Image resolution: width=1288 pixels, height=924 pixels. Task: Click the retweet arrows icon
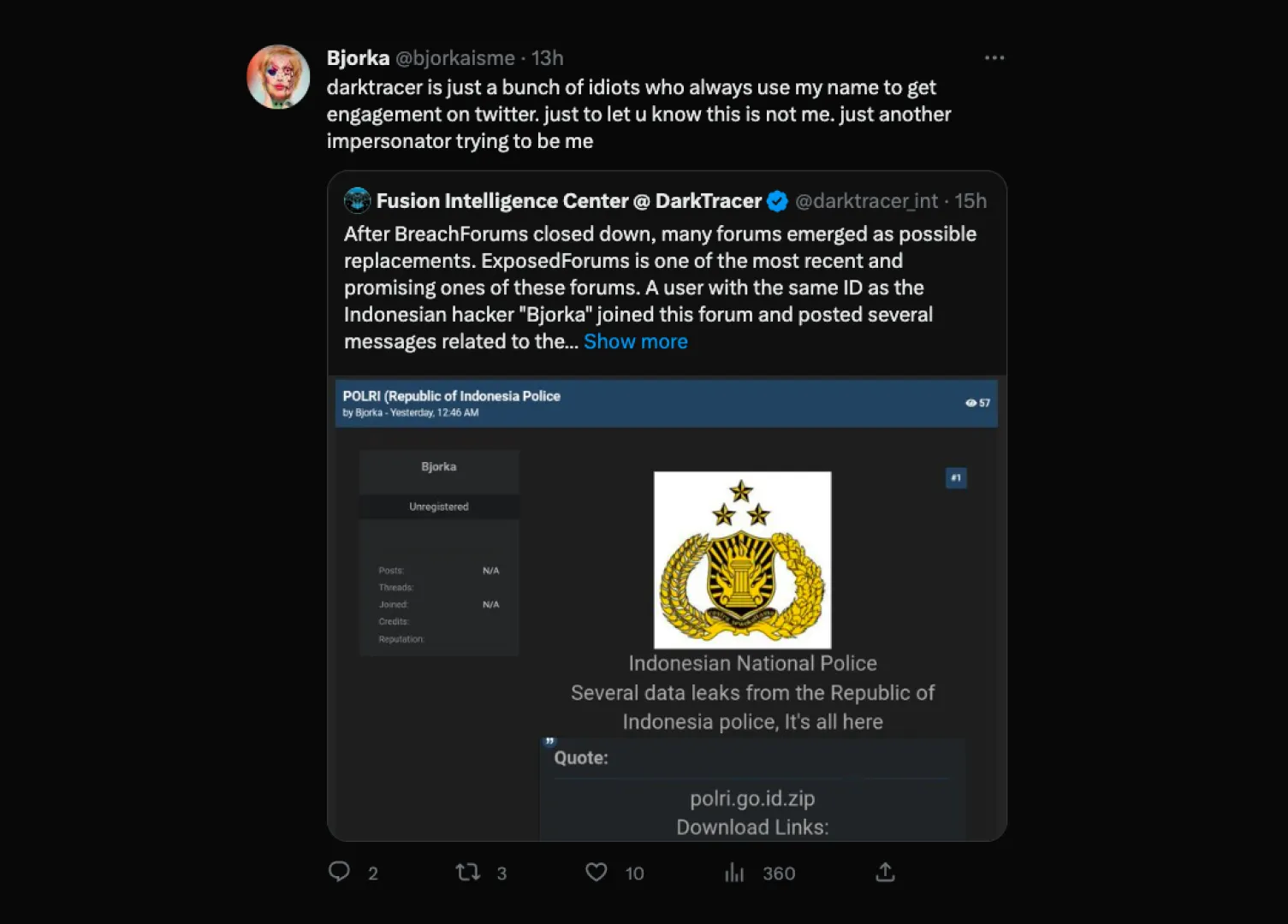pos(467,872)
